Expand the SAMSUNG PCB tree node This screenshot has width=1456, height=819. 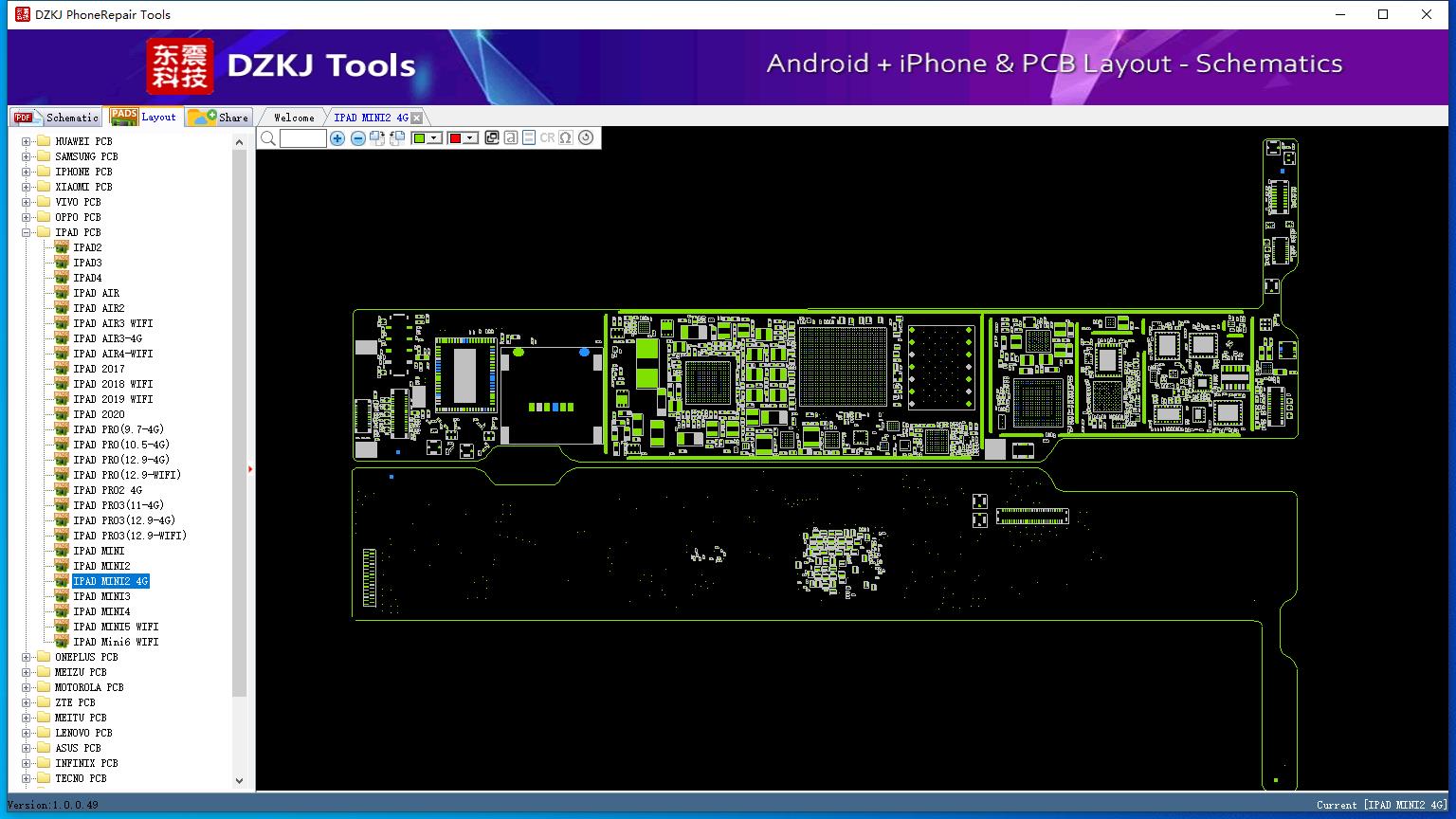tap(27, 156)
